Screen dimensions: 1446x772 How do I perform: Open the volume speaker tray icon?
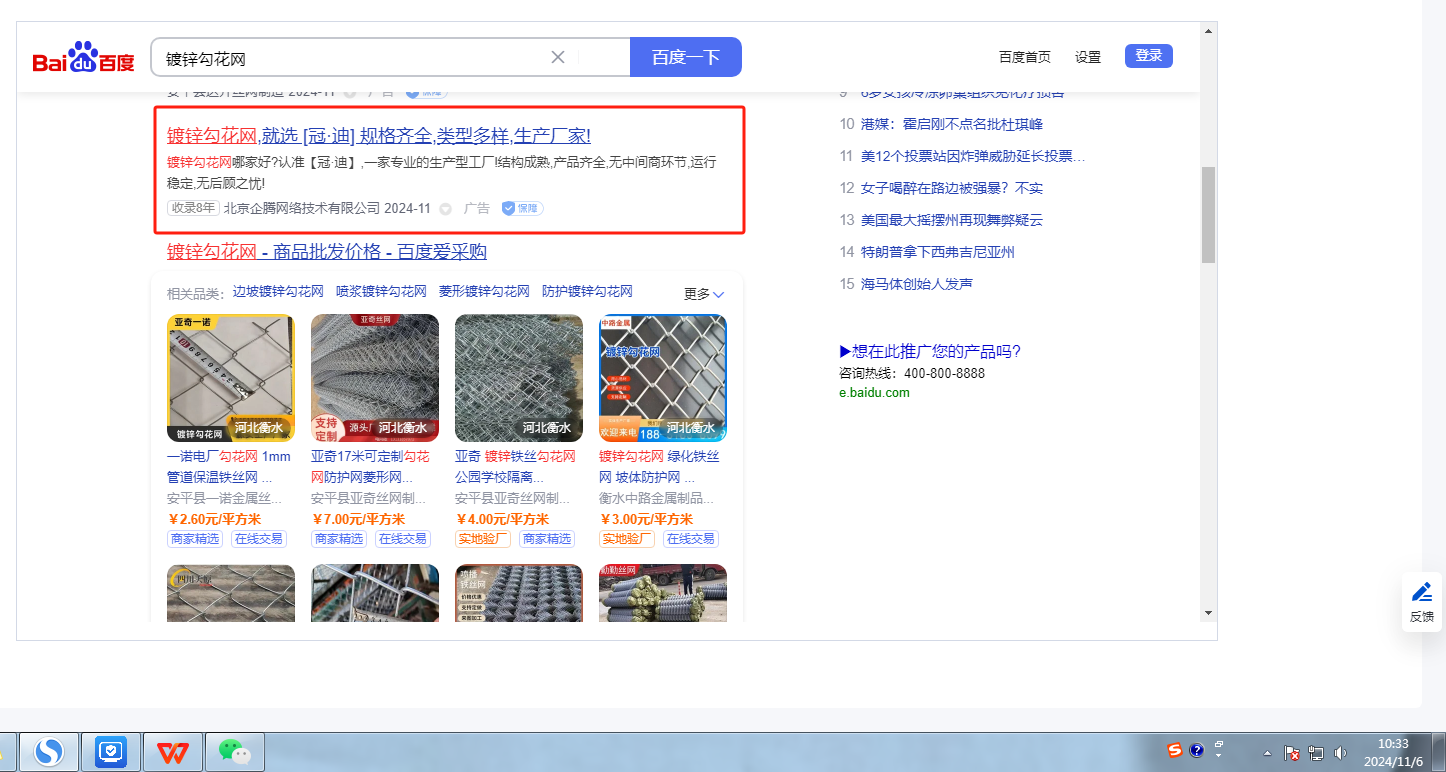1340,753
